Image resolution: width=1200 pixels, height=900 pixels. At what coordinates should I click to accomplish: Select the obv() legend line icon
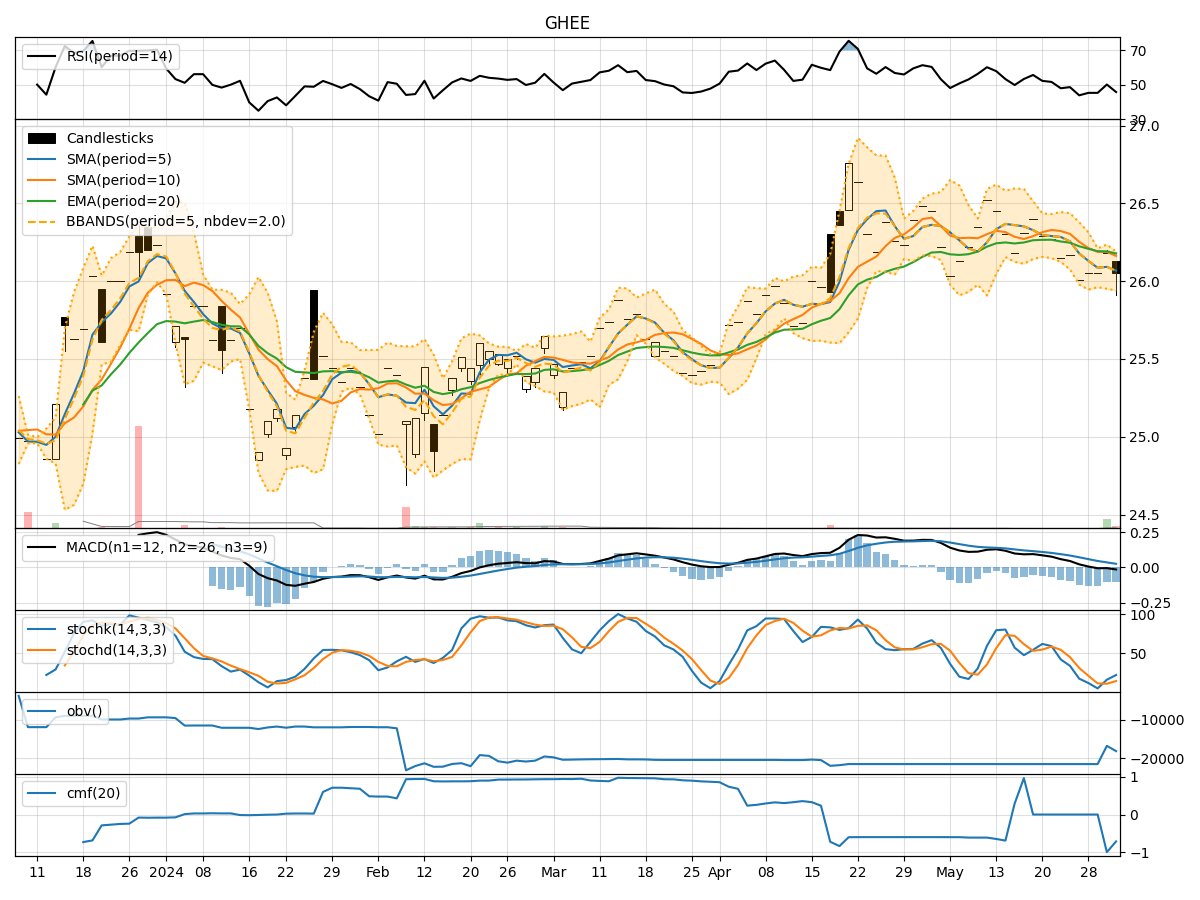coord(42,711)
